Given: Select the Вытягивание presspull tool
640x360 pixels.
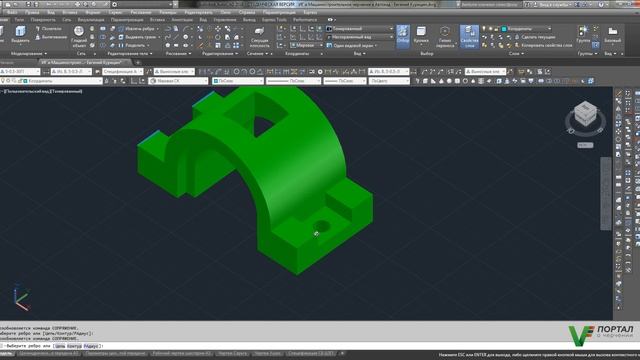Looking at the screenshot, I should click(x=51, y=37).
